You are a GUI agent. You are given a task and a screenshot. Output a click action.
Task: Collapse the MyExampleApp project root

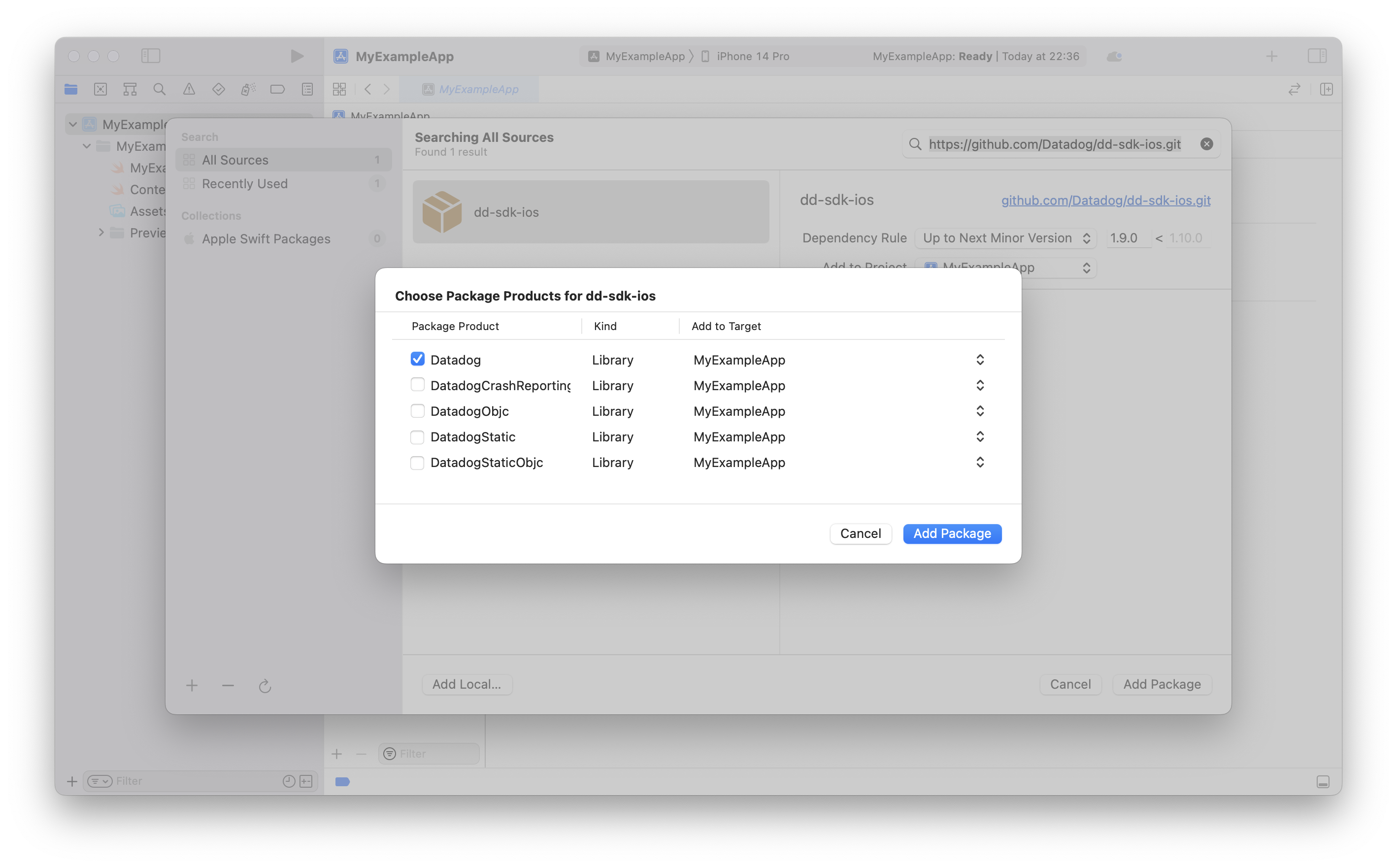[x=73, y=124]
